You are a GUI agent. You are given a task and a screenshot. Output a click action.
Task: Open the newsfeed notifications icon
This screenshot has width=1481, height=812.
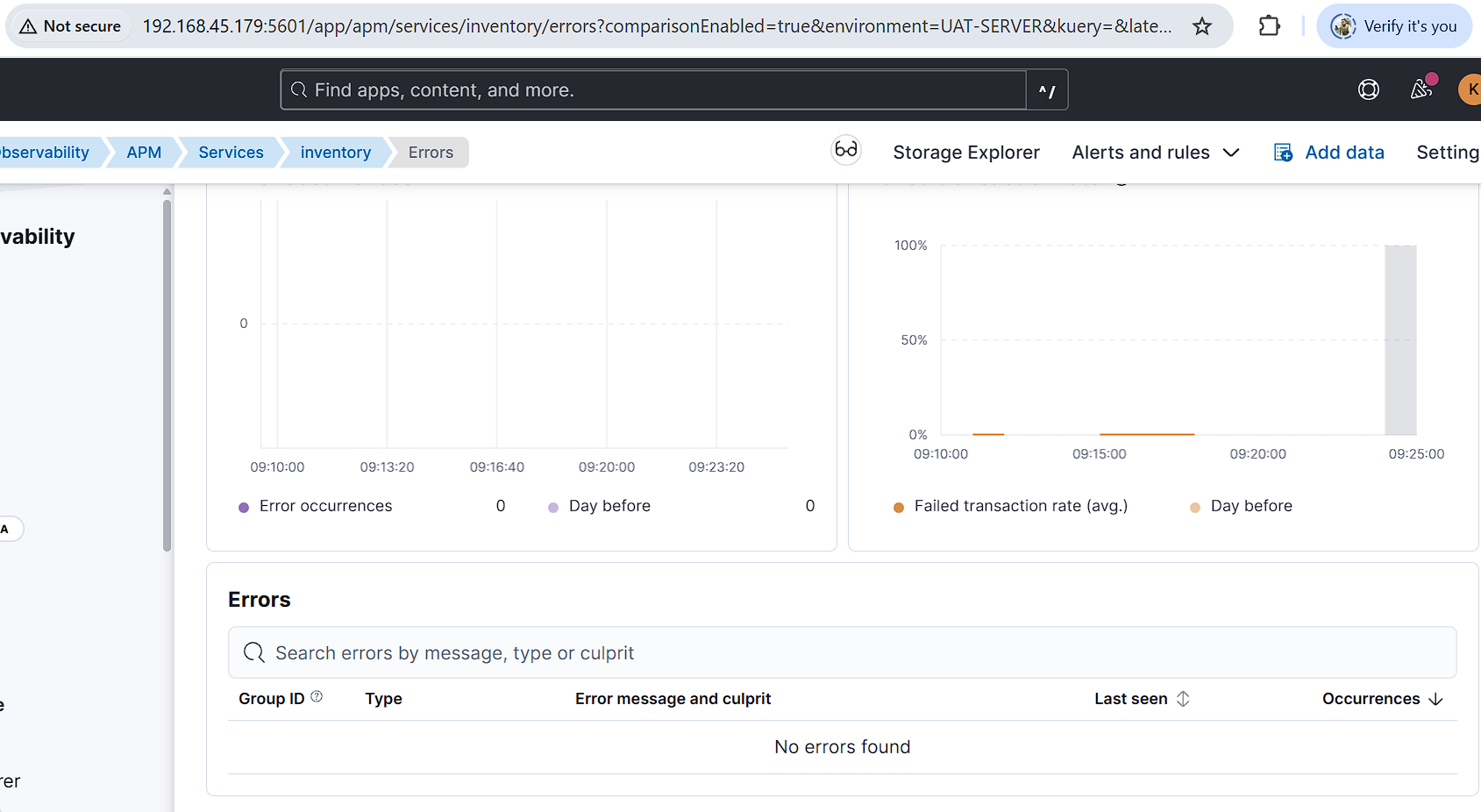coord(1420,89)
